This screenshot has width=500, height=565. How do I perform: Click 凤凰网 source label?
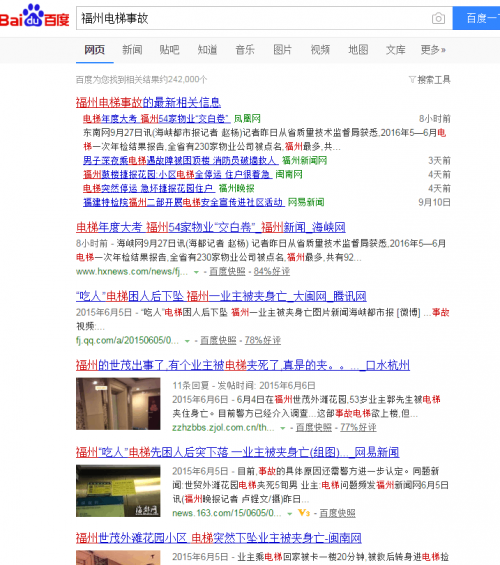[247, 119]
